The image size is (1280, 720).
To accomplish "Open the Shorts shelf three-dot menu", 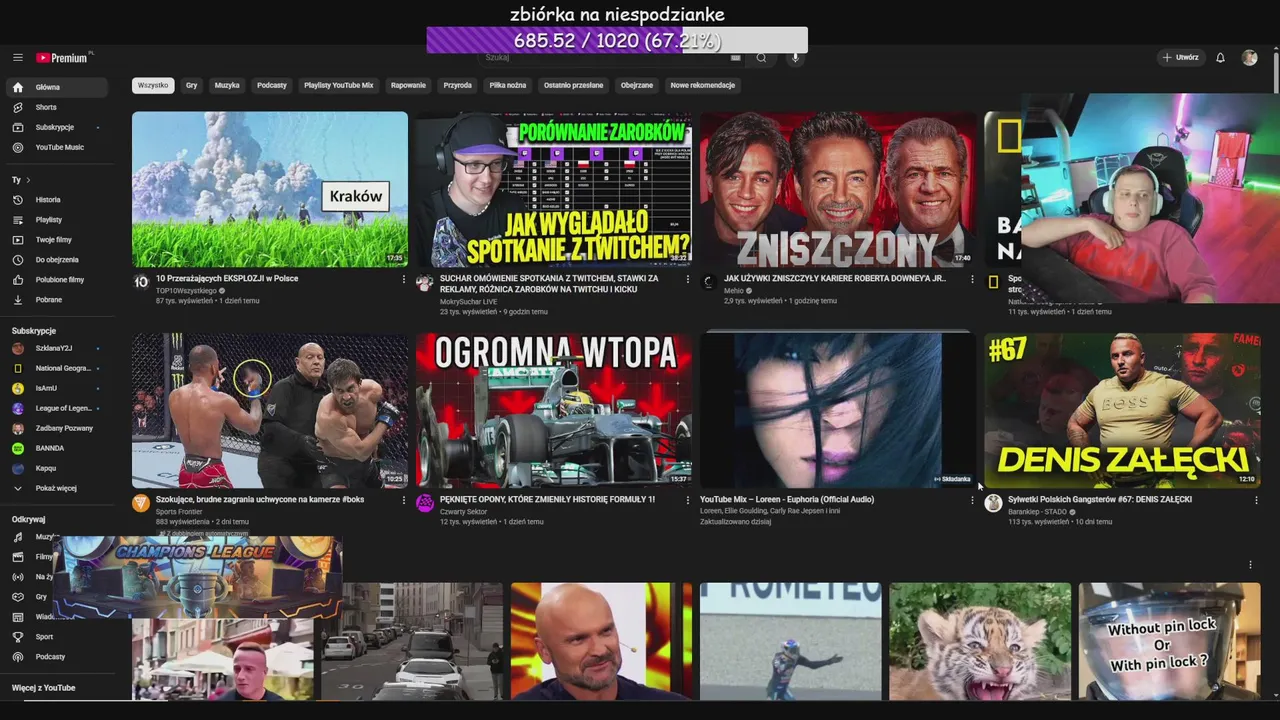I will coord(1250,565).
